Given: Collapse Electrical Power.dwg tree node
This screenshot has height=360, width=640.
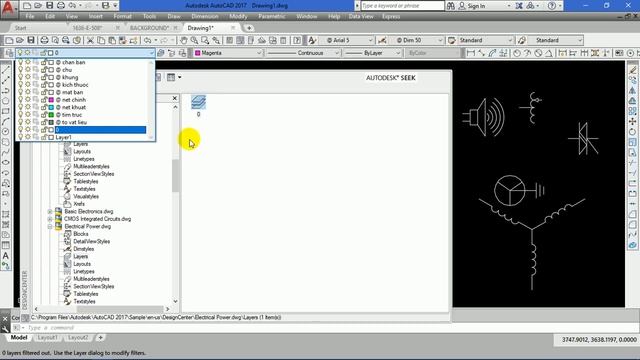Looking at the screenshot, I should point(50,227).
